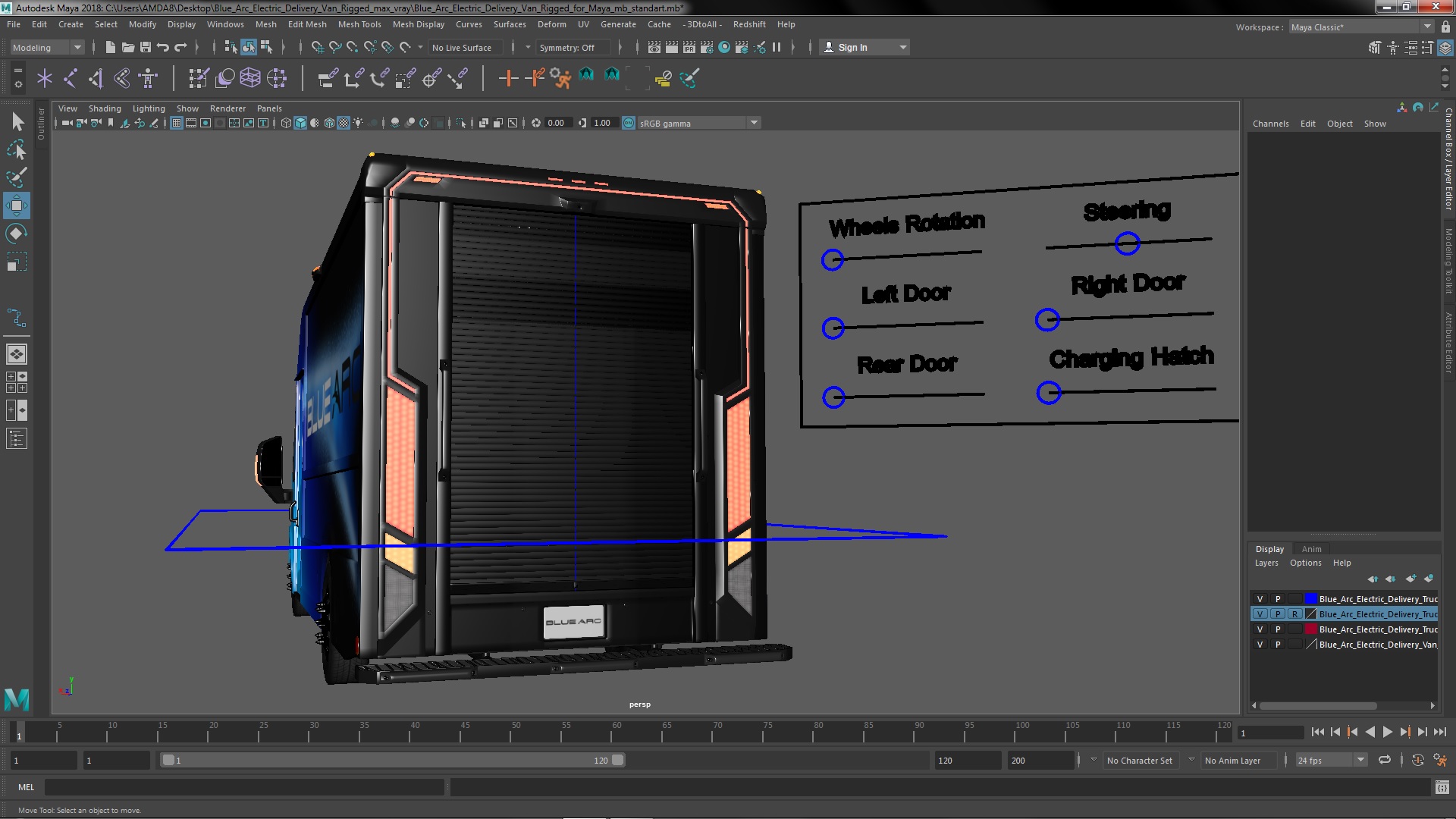Toggle visibility V of highlighted layer
Image resolution: width=1456 pixels, height=819 pixels.
coord(1260,614)
